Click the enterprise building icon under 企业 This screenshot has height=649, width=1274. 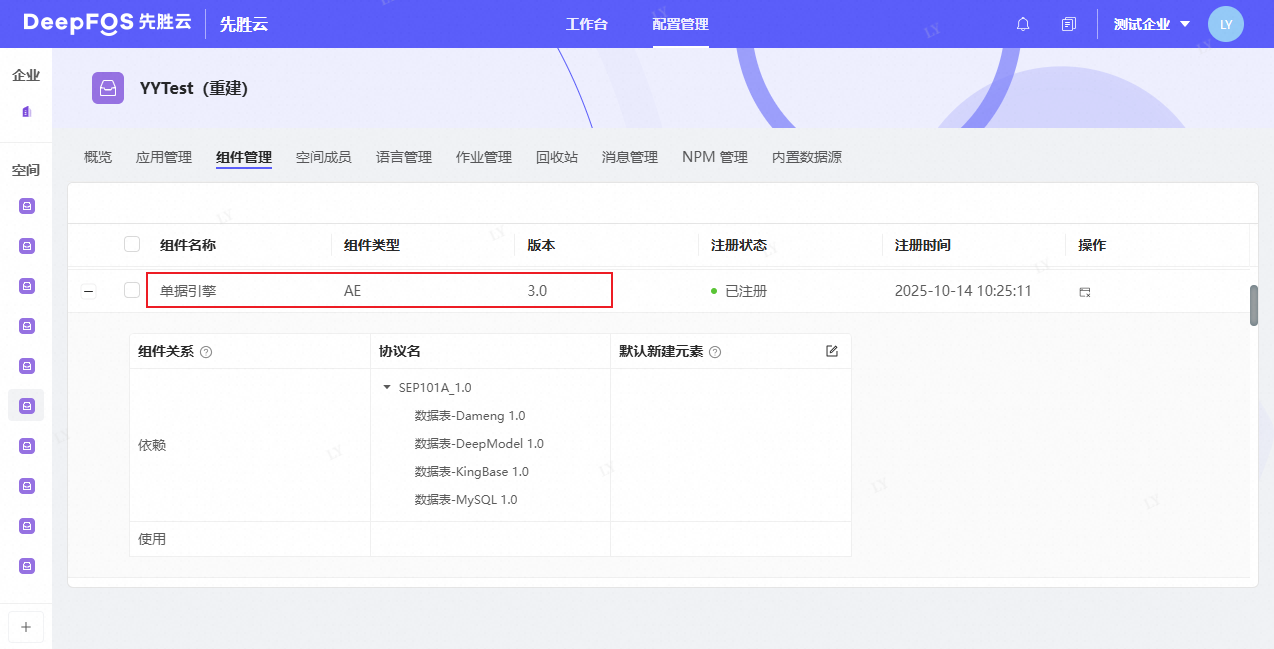(27, 111)
